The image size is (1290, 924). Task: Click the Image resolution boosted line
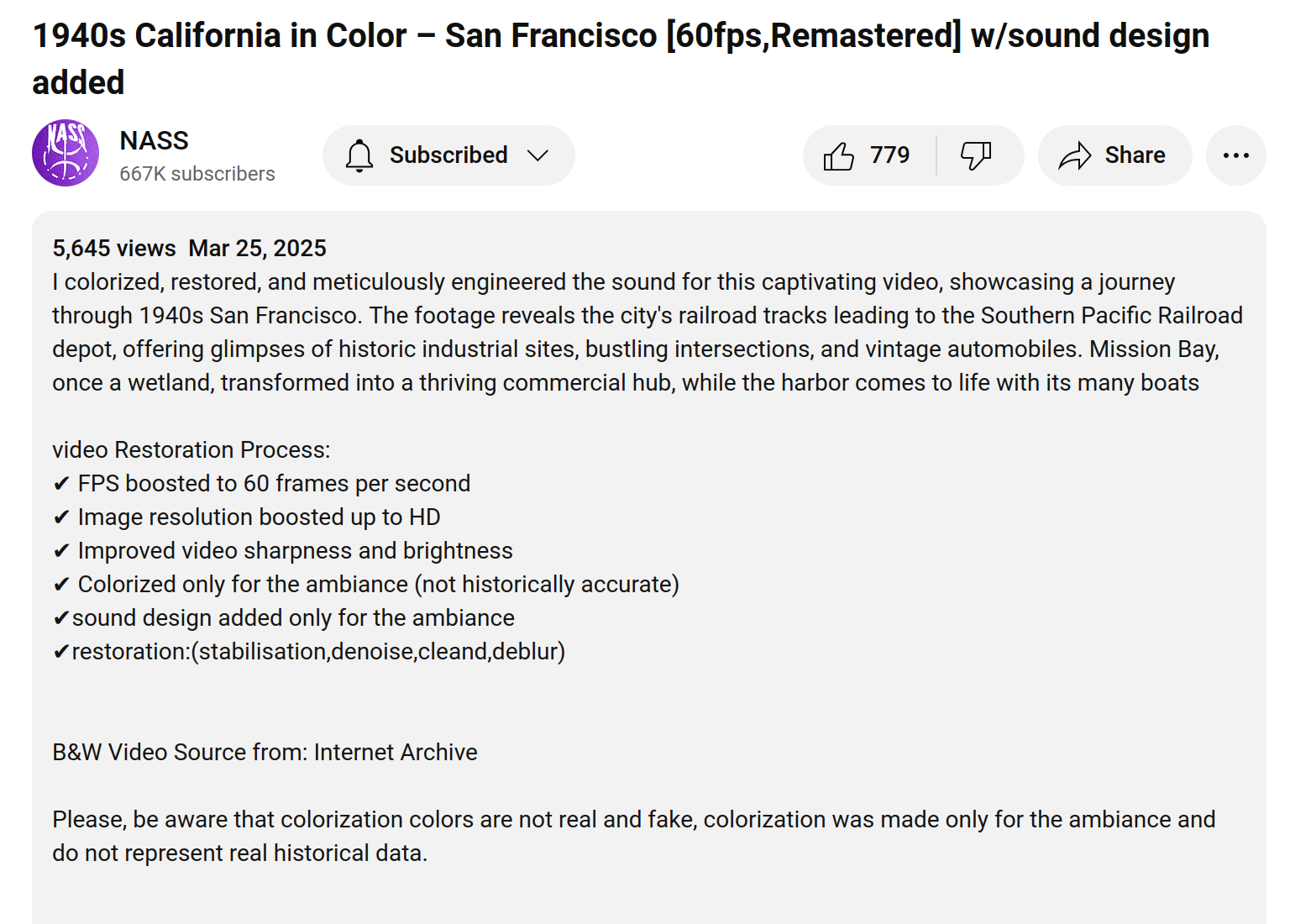point(259,517)
